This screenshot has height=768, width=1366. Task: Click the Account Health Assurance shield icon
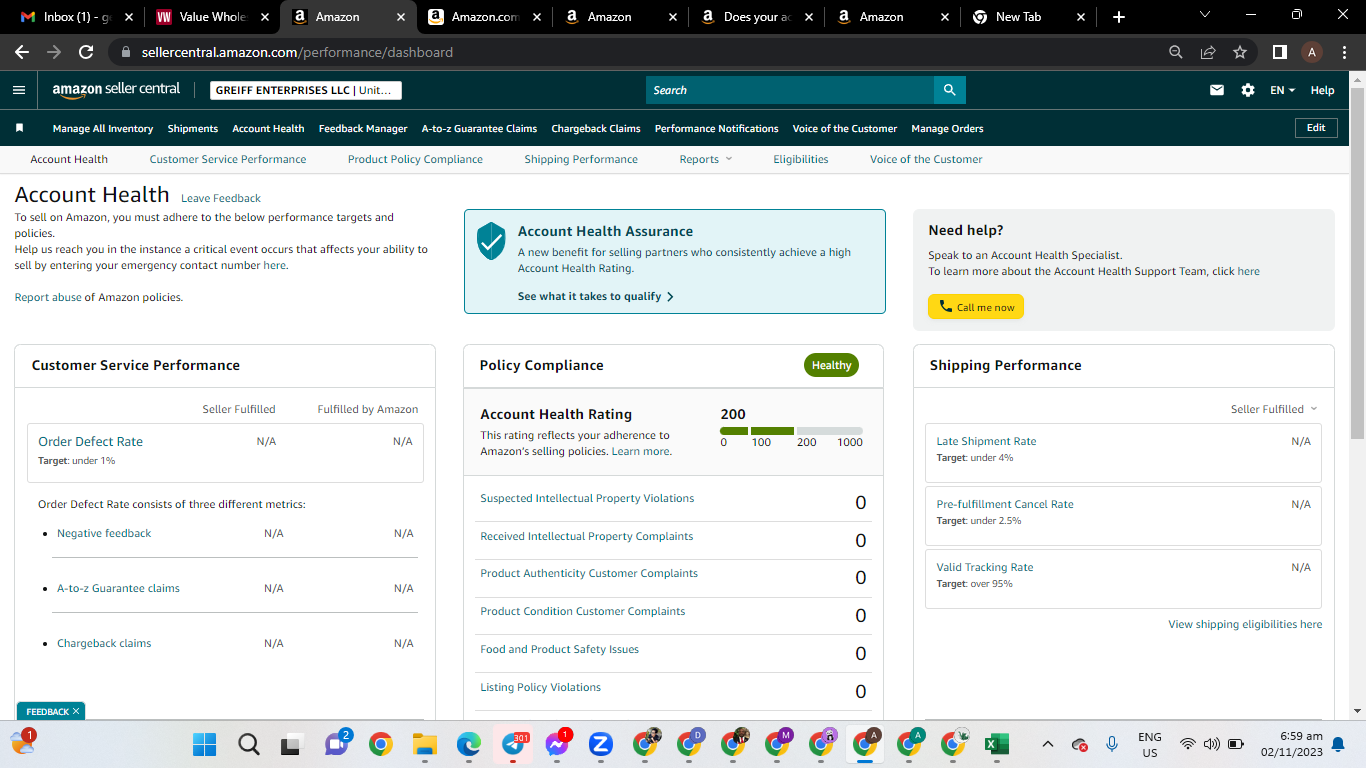pyautogui.click(x=491, y=241)
